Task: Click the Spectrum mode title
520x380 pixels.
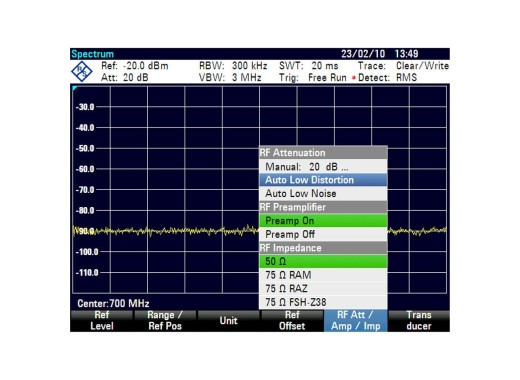Action: (92, 54)
